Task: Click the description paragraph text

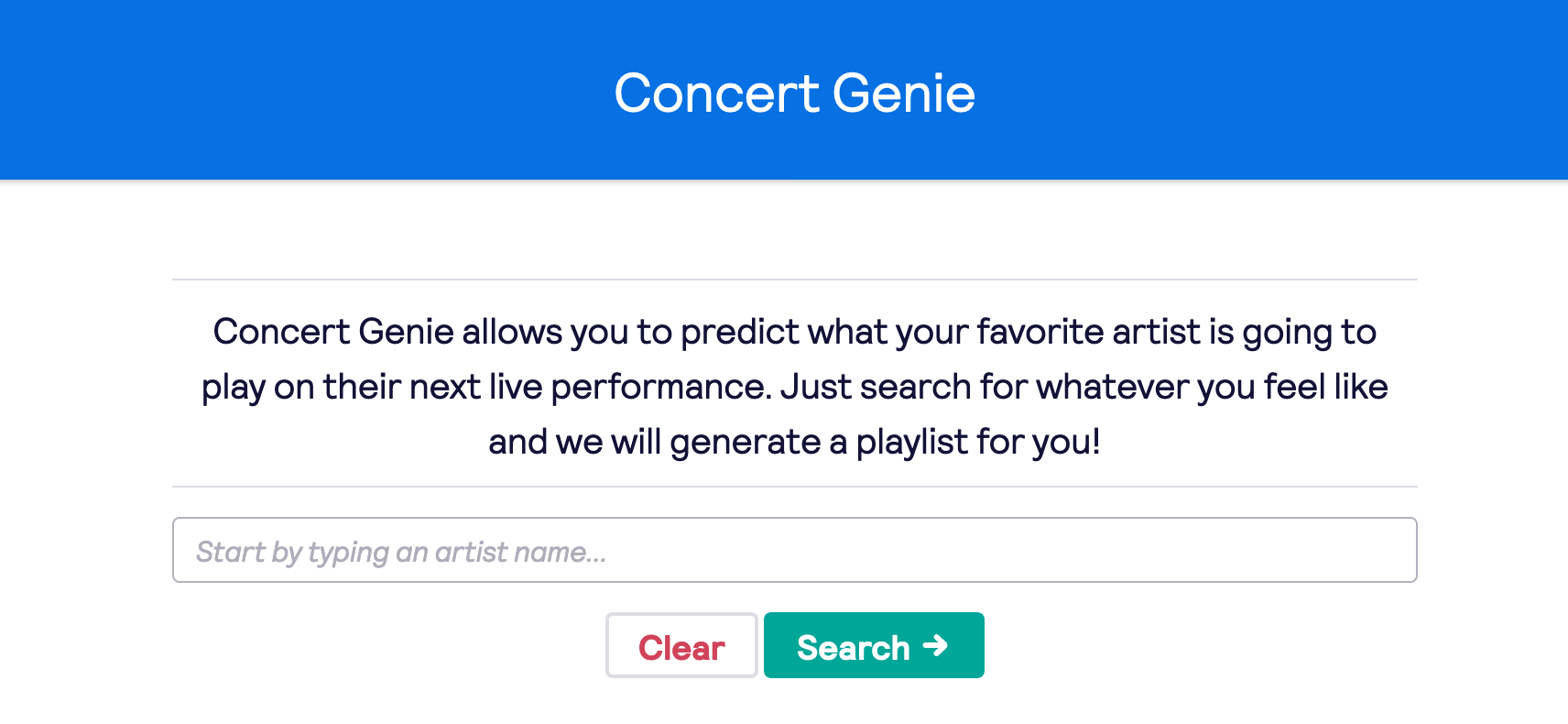Action: (794, 387)
